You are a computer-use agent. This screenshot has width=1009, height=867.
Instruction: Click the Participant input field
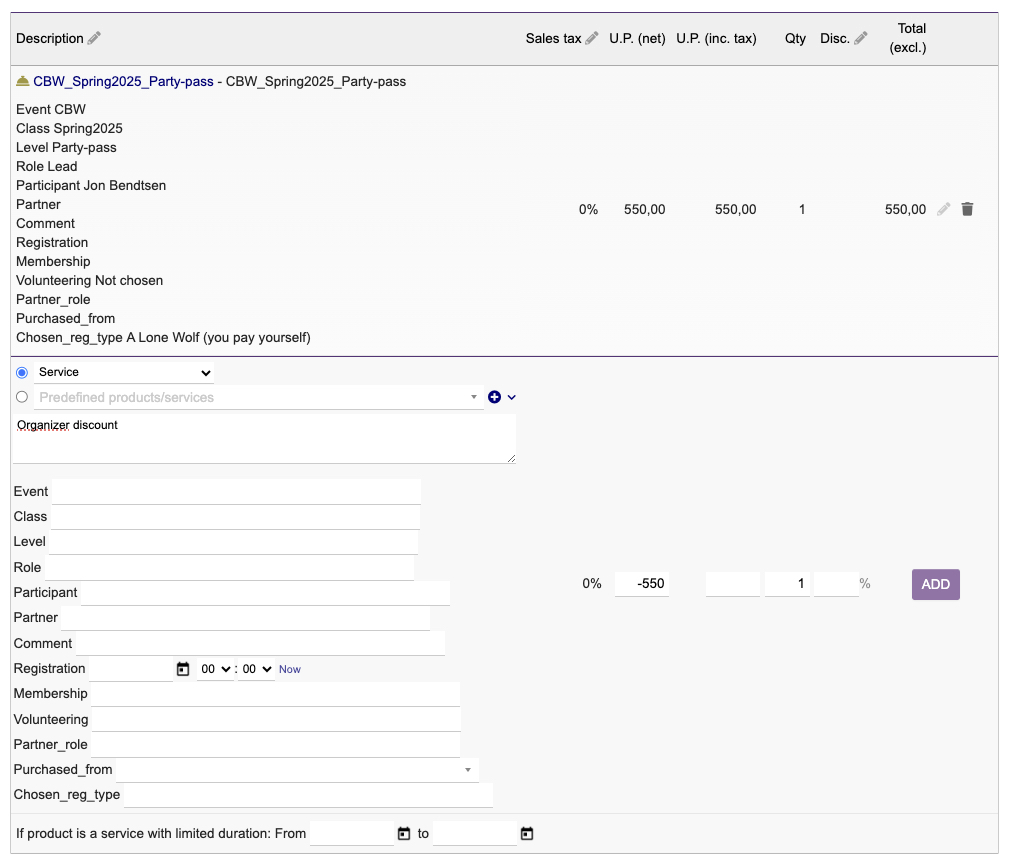point(264,593)
